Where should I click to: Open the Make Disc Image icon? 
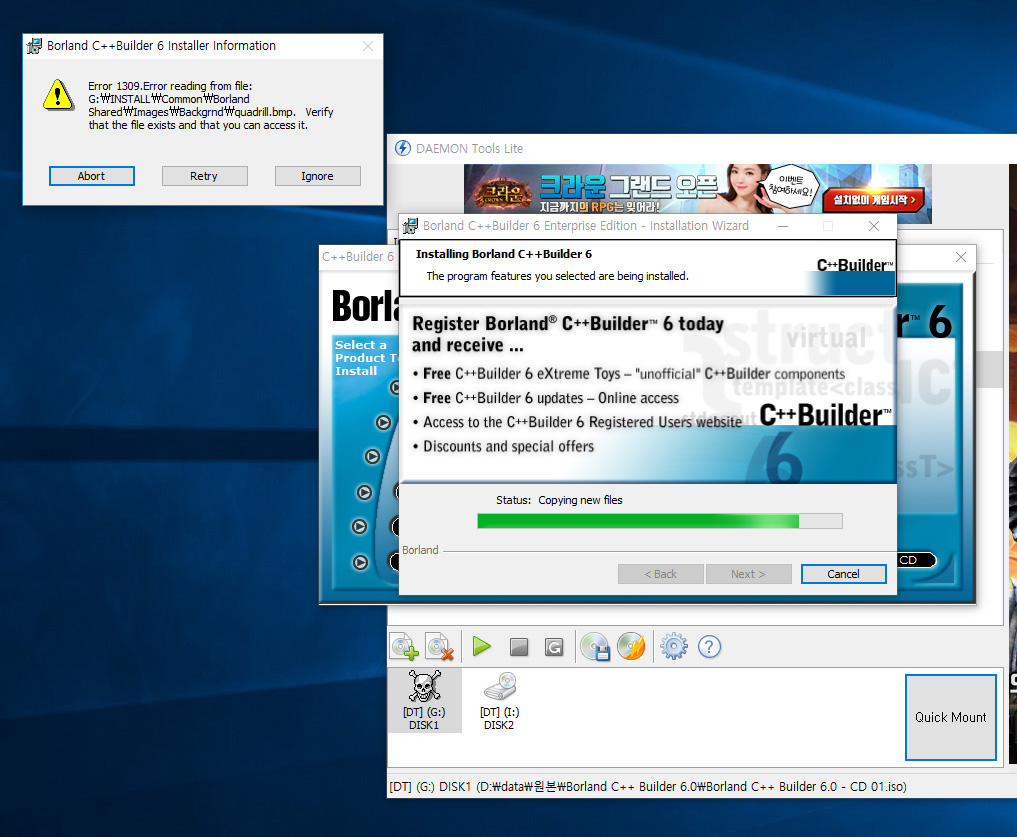tap(595, 647)
